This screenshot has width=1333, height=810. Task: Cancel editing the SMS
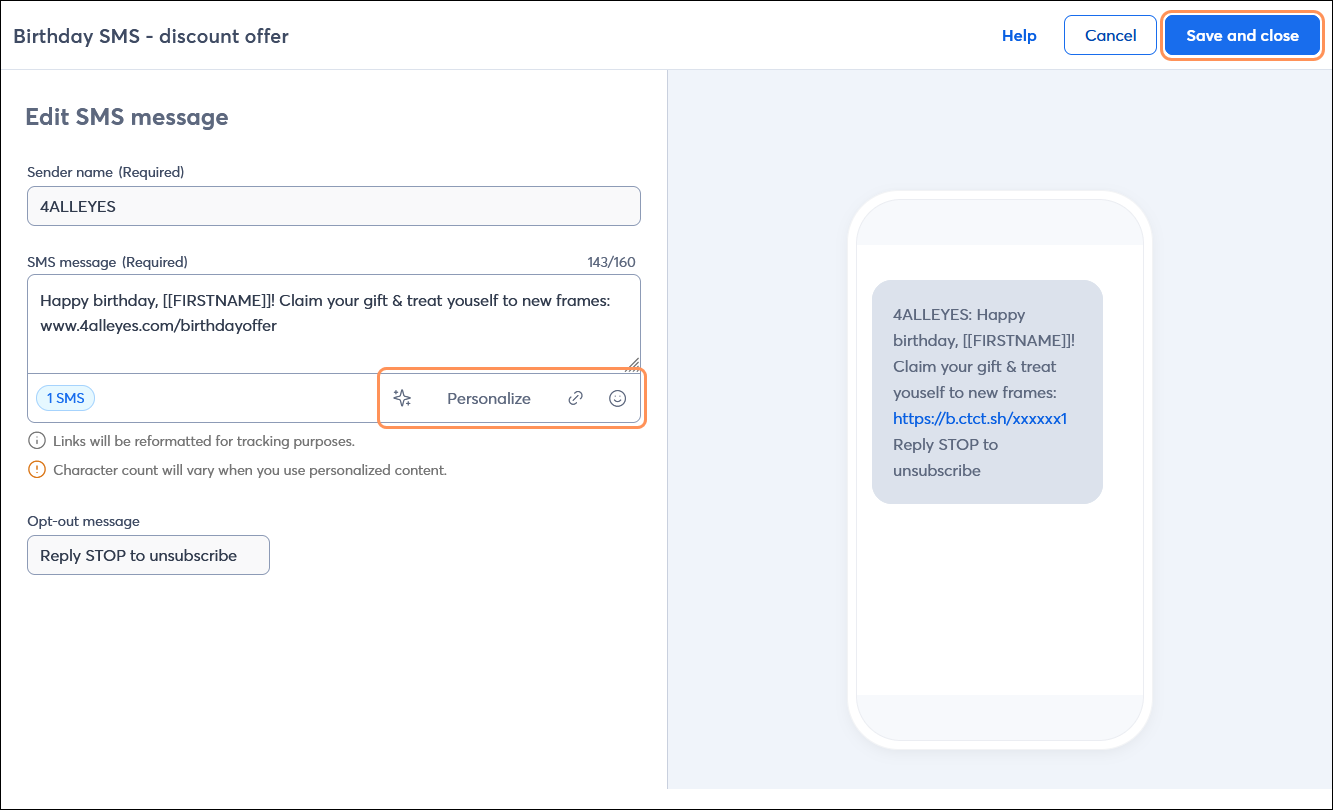1110,35
